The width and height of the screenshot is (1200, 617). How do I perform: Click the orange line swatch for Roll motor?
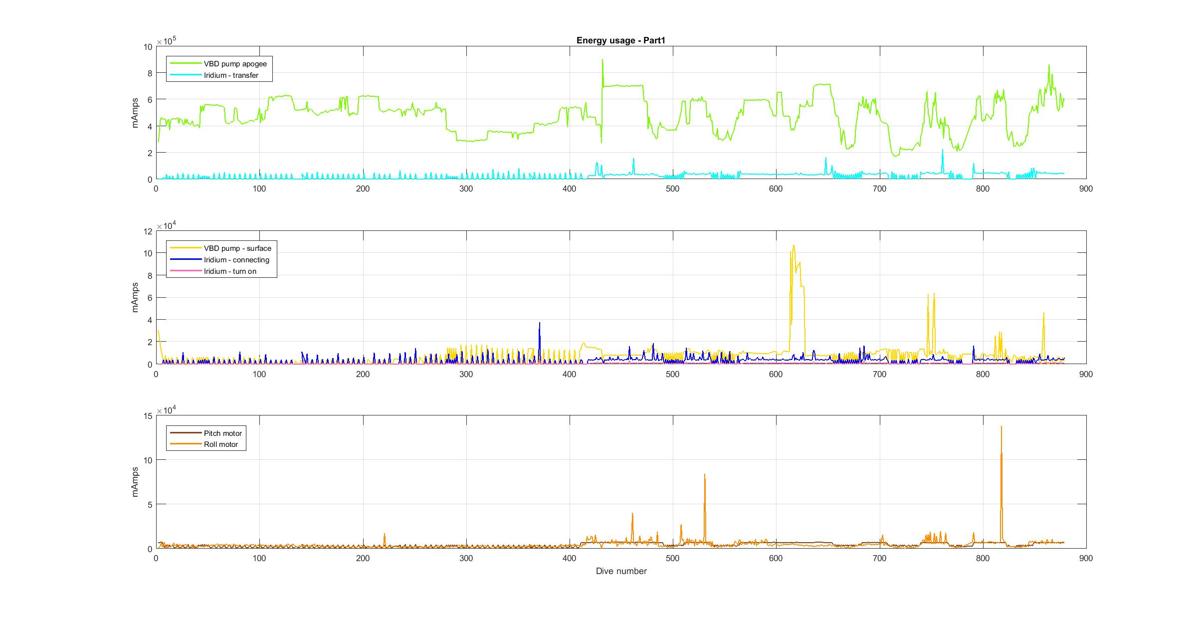click(x=185, y=445)
